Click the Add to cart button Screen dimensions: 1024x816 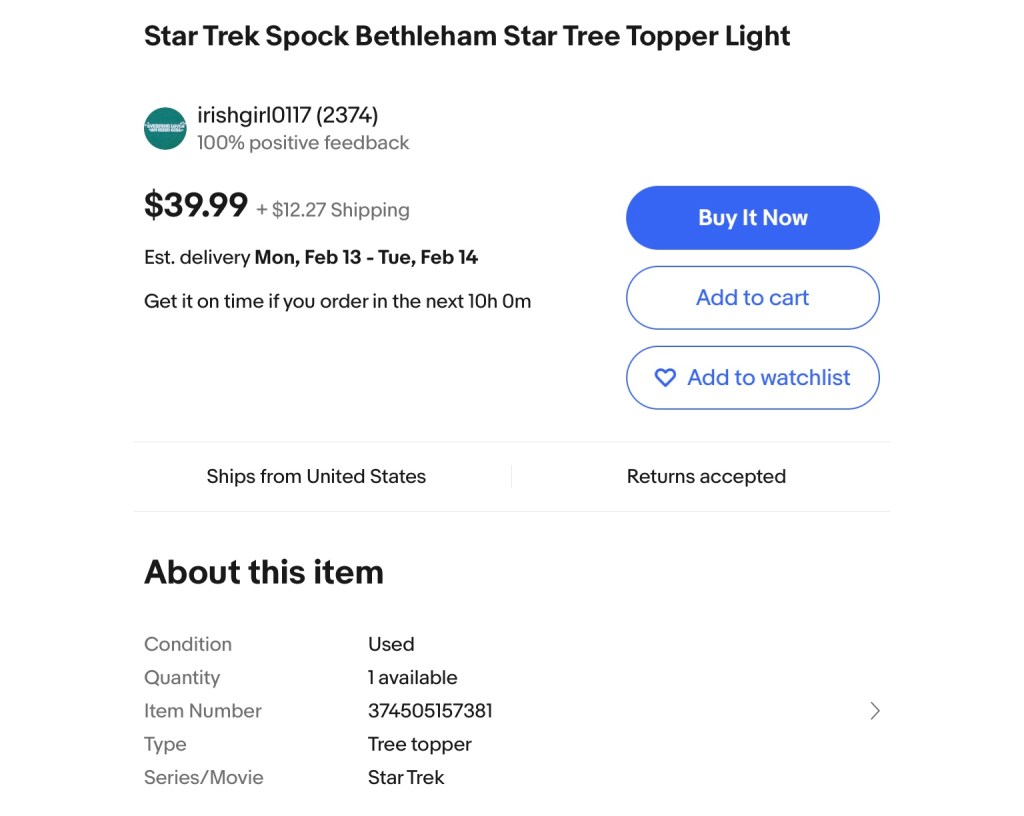coord(752,298)
